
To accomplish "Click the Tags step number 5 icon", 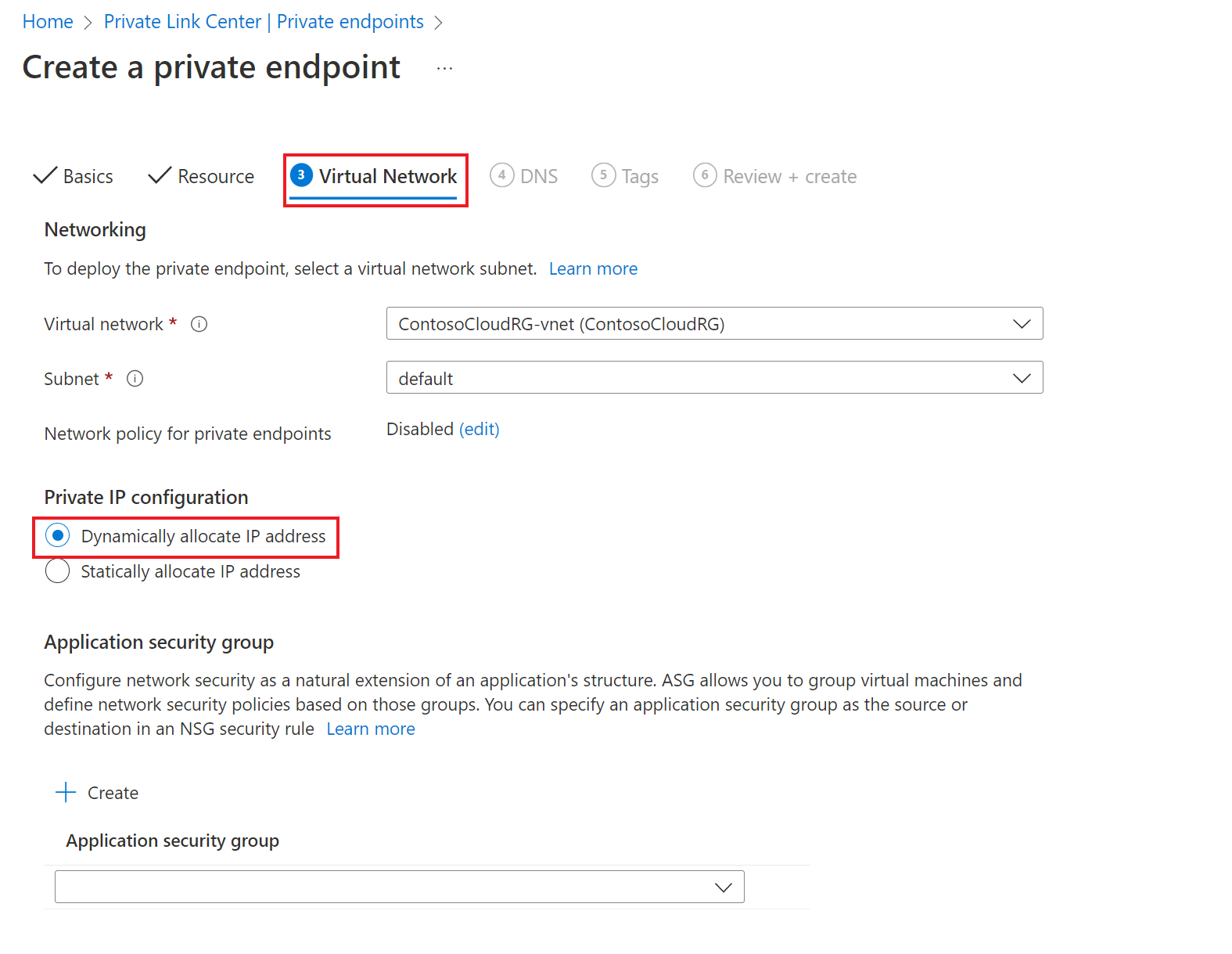I will click(603, 175).
